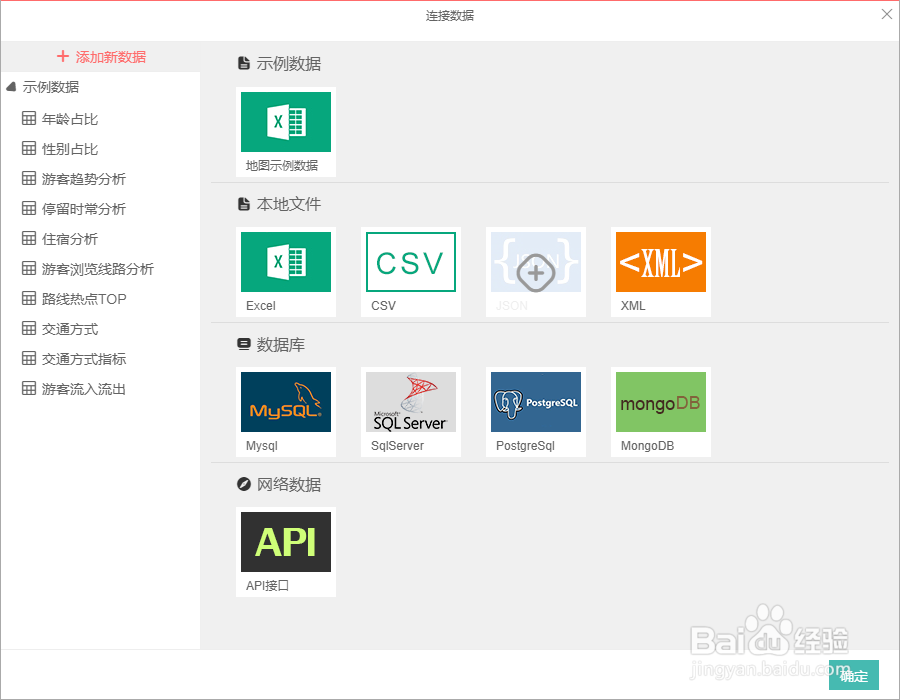The height and width of the screenshot is (700, 900).
Task: Collapse the 示例数据 tree group
Action: [x=11, y=87]
